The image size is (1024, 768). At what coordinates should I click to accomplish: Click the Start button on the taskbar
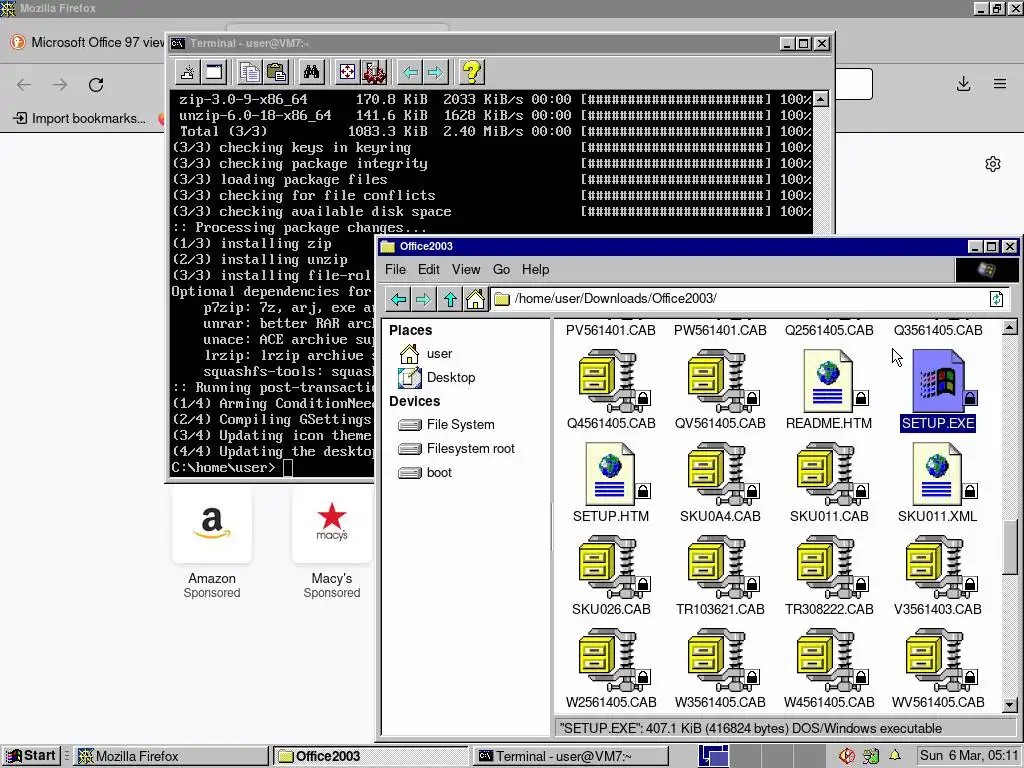[31, 756]
